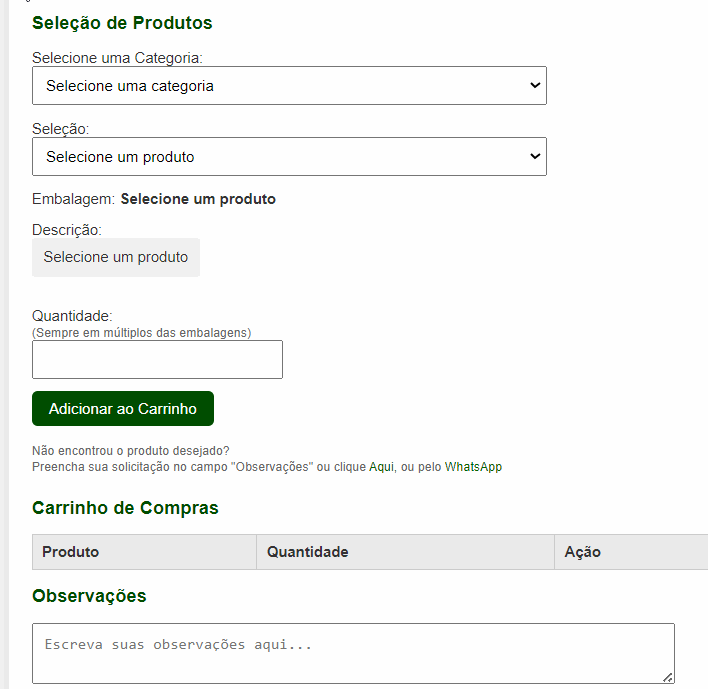The width and height of the screenshot is (708, 689).
Task: Click the Observações text area
Action: click(x=353, y=654)
